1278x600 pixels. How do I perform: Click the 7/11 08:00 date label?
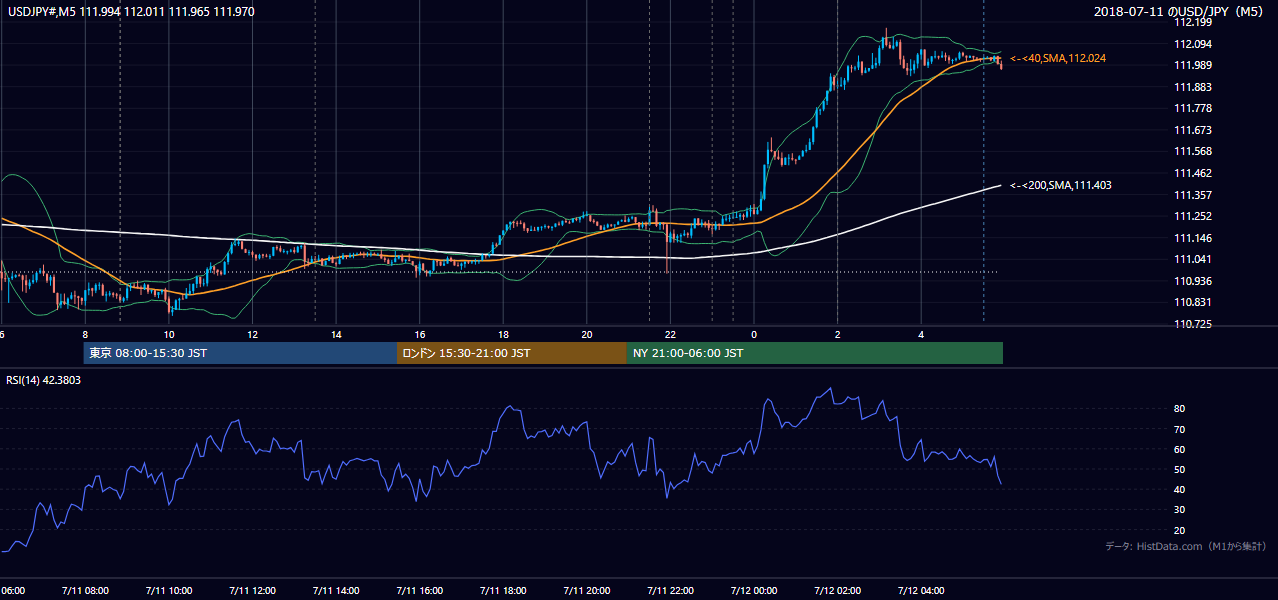[x=84, y=591]
